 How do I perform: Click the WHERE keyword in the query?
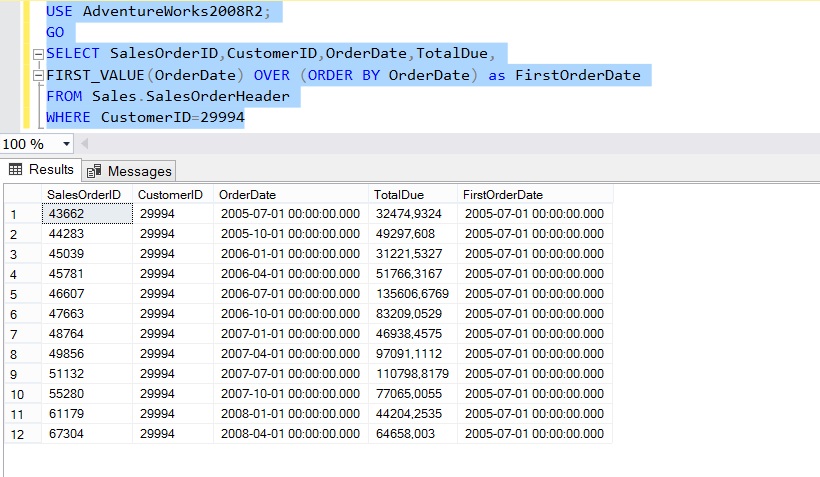point(68,117)
